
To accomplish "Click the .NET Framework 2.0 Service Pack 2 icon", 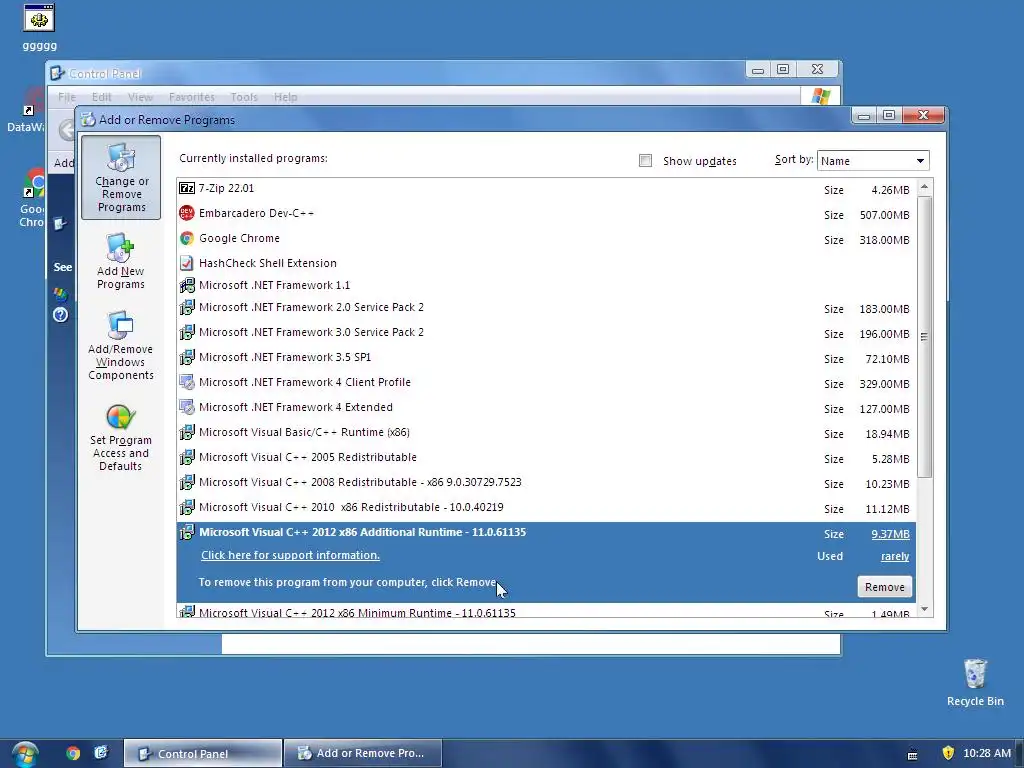I will 187,307.
